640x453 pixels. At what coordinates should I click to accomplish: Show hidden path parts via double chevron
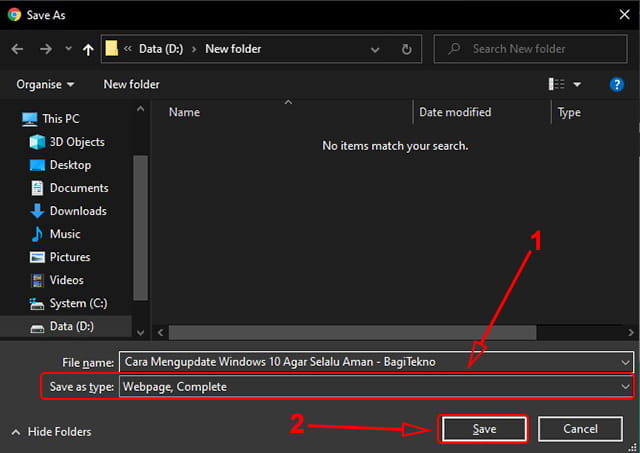[x=128, y=49]
